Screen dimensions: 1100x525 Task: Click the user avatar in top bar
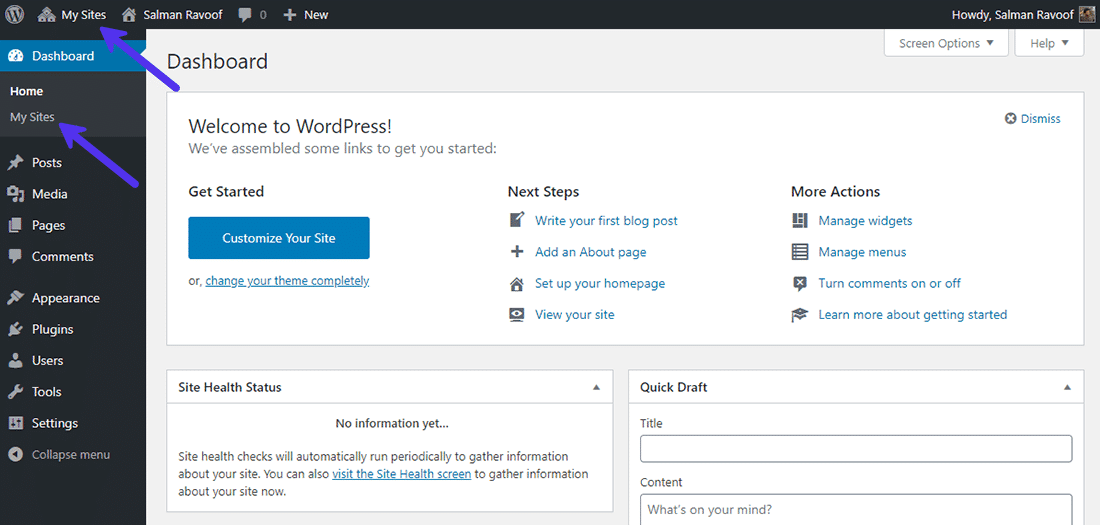click(x=1086, y=14)
